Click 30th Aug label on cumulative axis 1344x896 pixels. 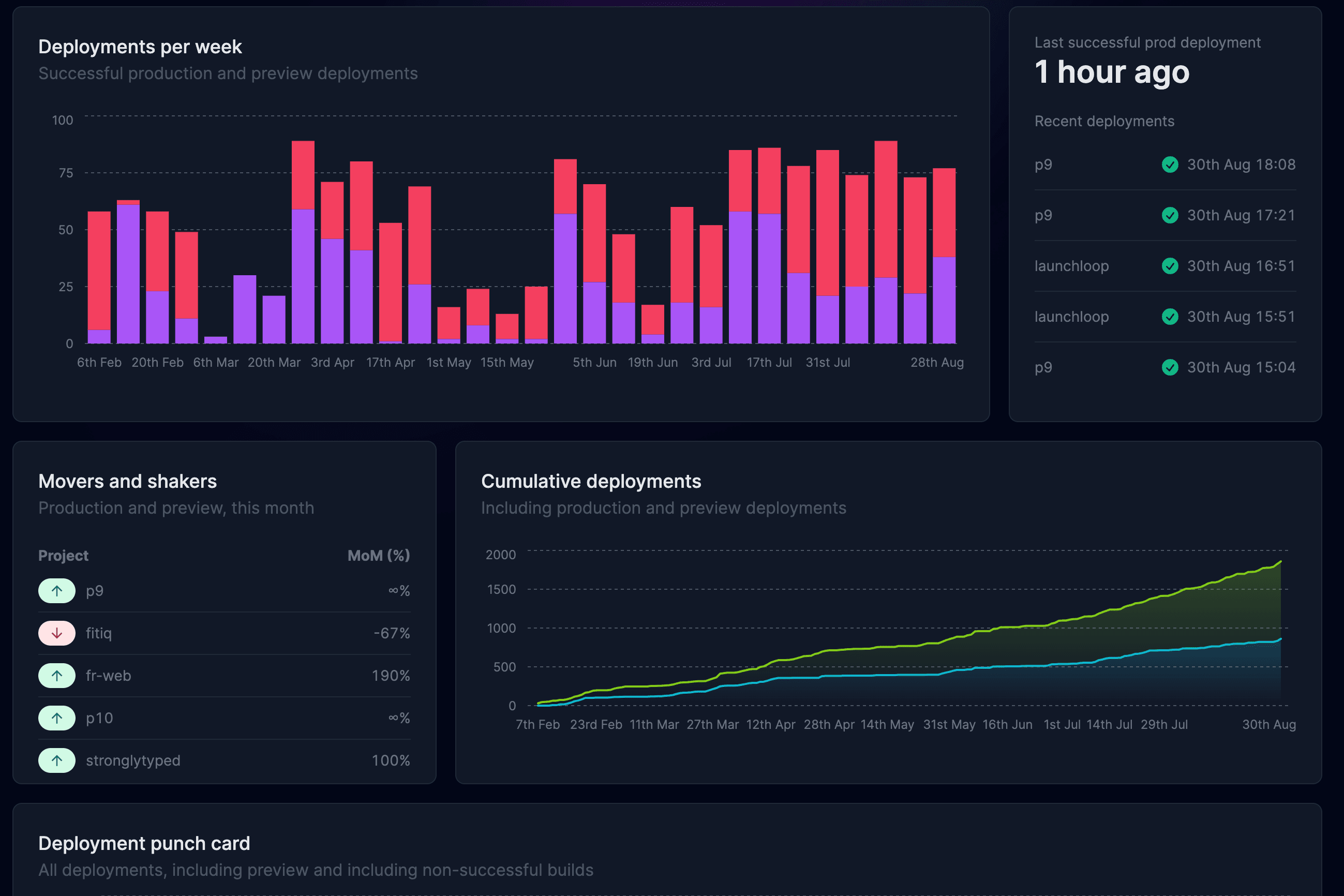coord(1268,725)
